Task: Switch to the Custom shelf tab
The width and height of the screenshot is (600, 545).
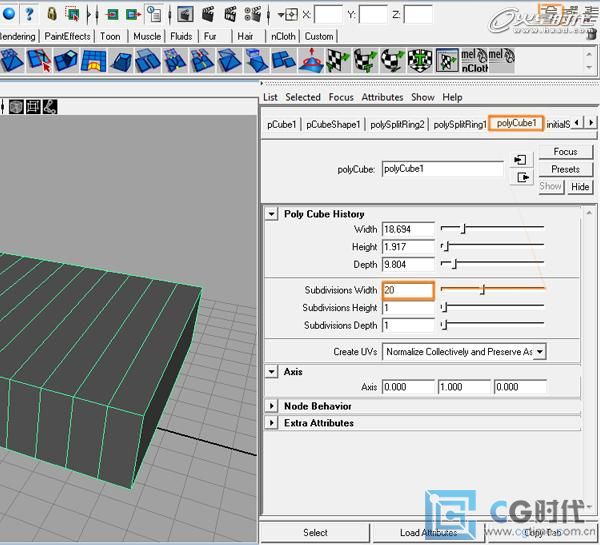Action: tap(319, 36)
